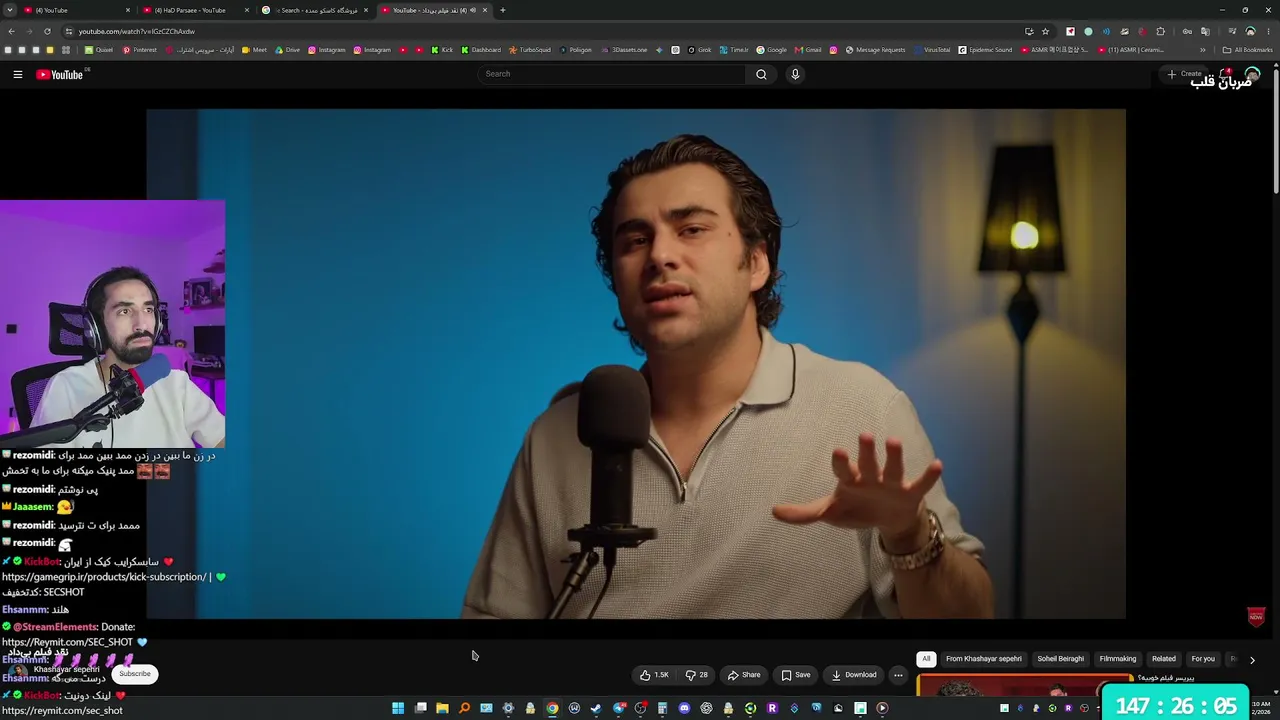Open the VirusTotal bookmark
1280x720 pixels.
(932, 50)
